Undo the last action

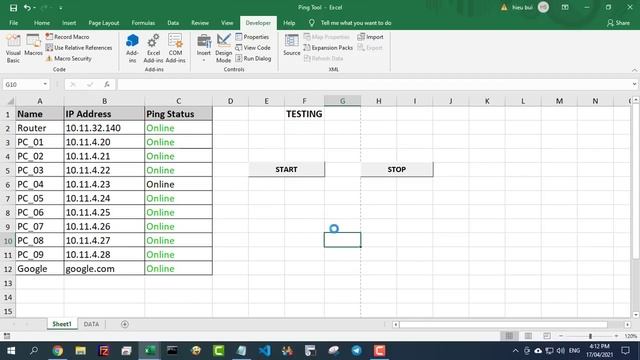coord(27,8)
